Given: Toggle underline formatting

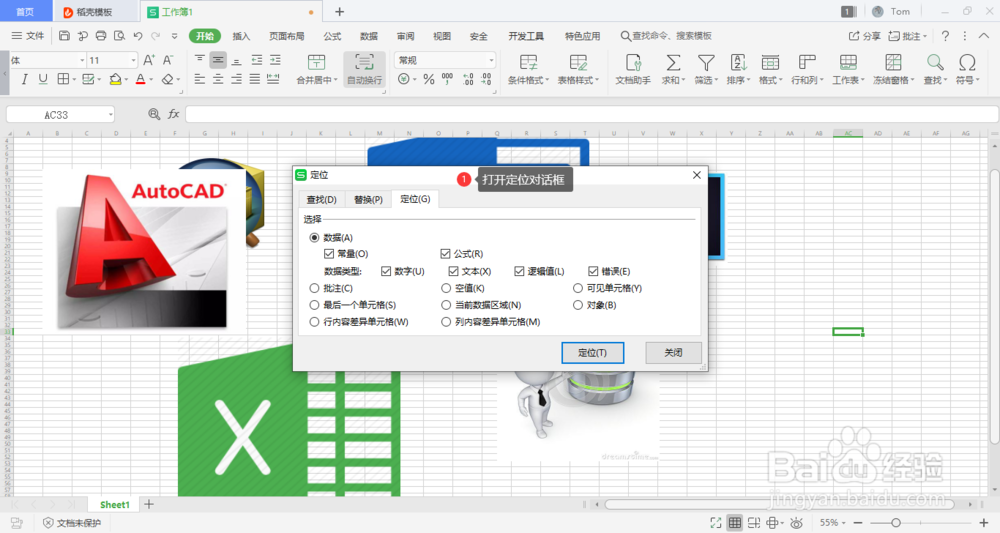Looking at the screenshot, I should click(x=43, y=79).
